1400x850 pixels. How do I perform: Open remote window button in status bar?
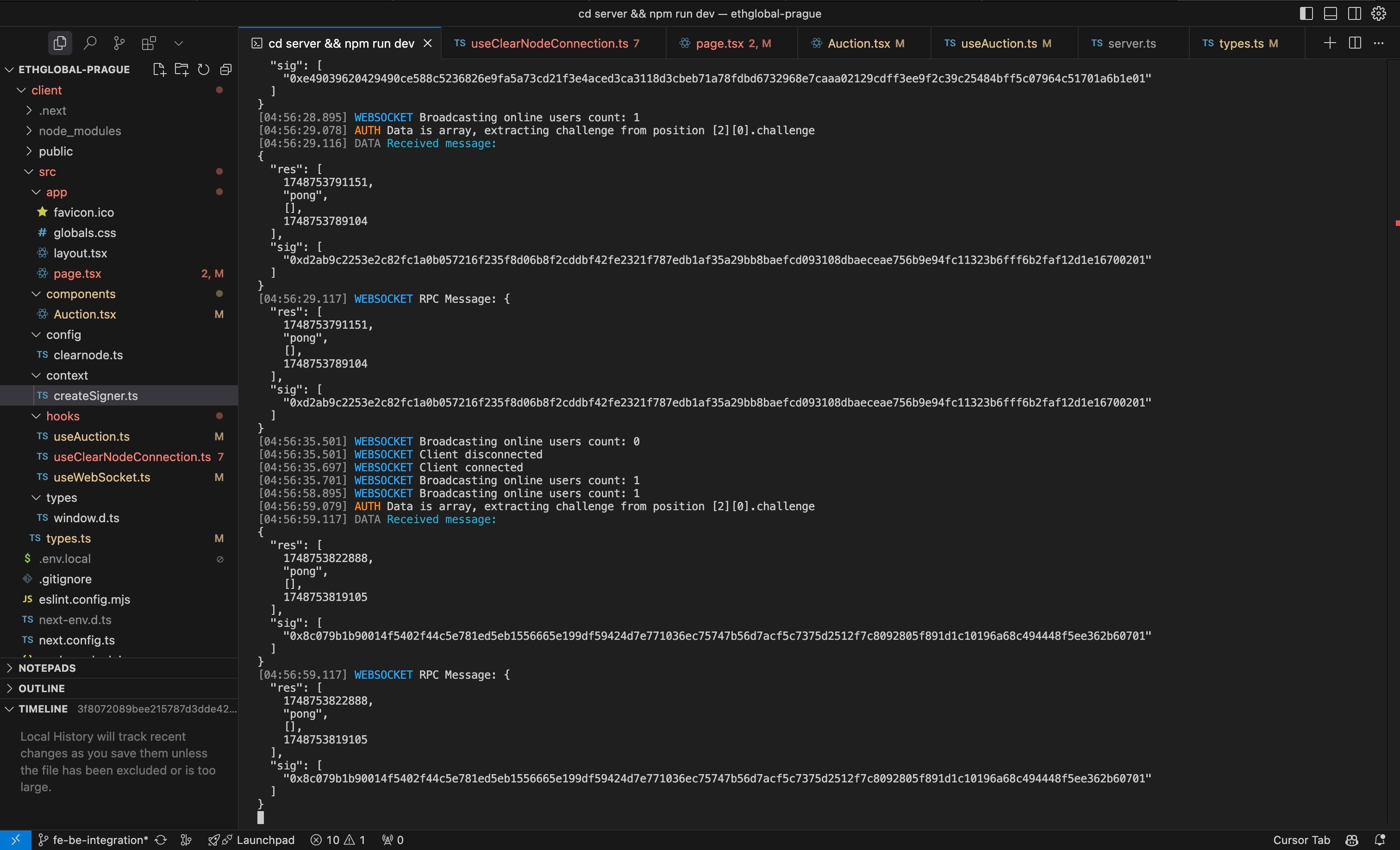tap(15, 840)
